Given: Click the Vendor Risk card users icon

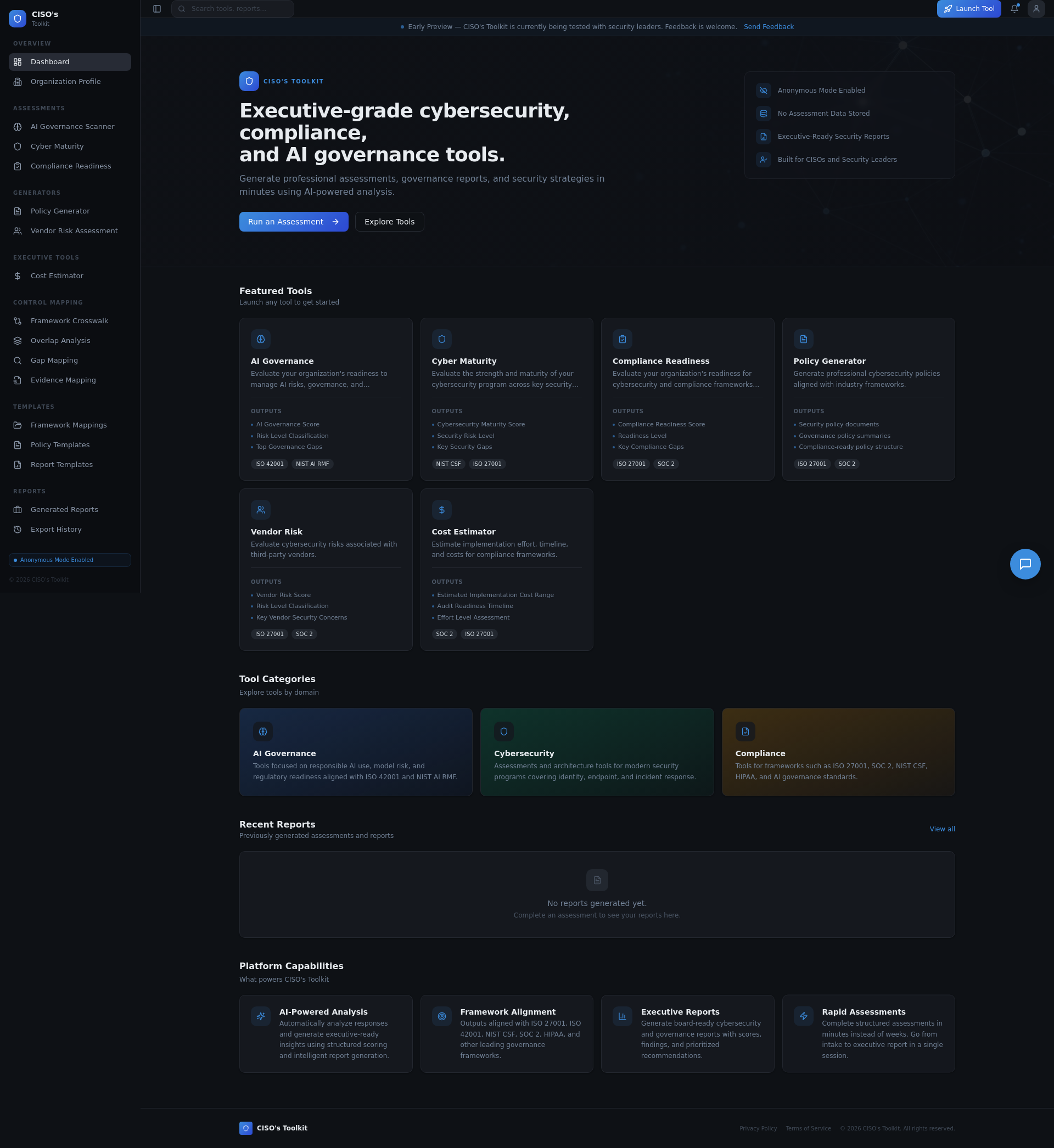Looking at the screenshot, I should click(x=261, y=510).
